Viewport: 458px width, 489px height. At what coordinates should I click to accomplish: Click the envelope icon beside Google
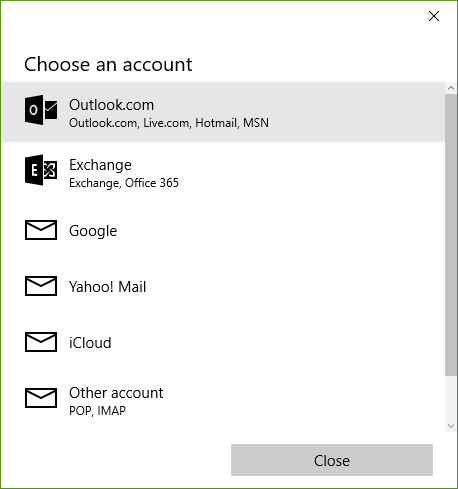pos(41,230)
